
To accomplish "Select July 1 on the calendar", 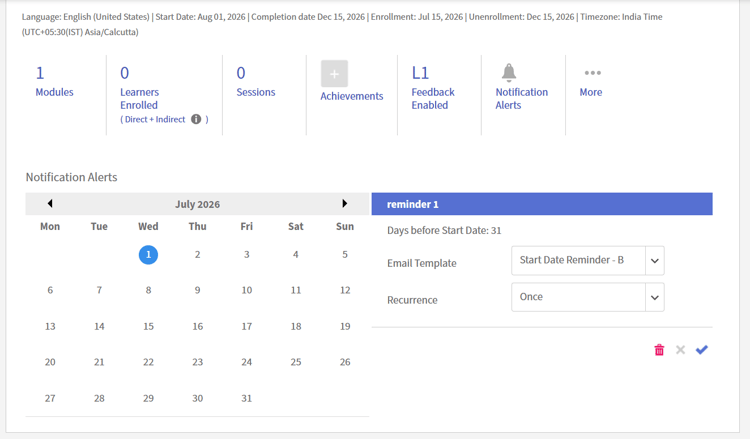I will tap(148, 255).
